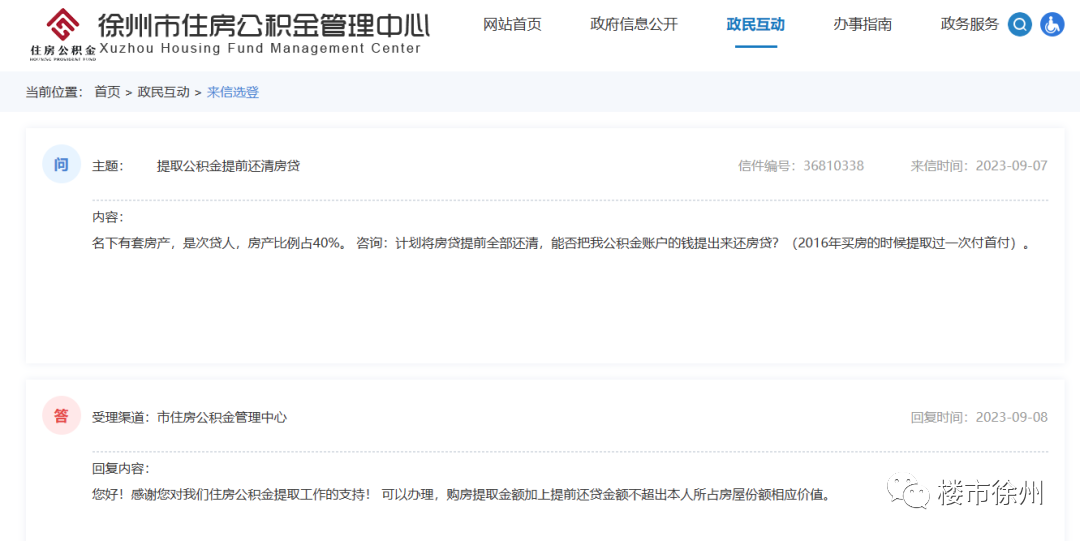Click the 受理渠道 市住房公积金管理中心 text

(x=189, y=418)
